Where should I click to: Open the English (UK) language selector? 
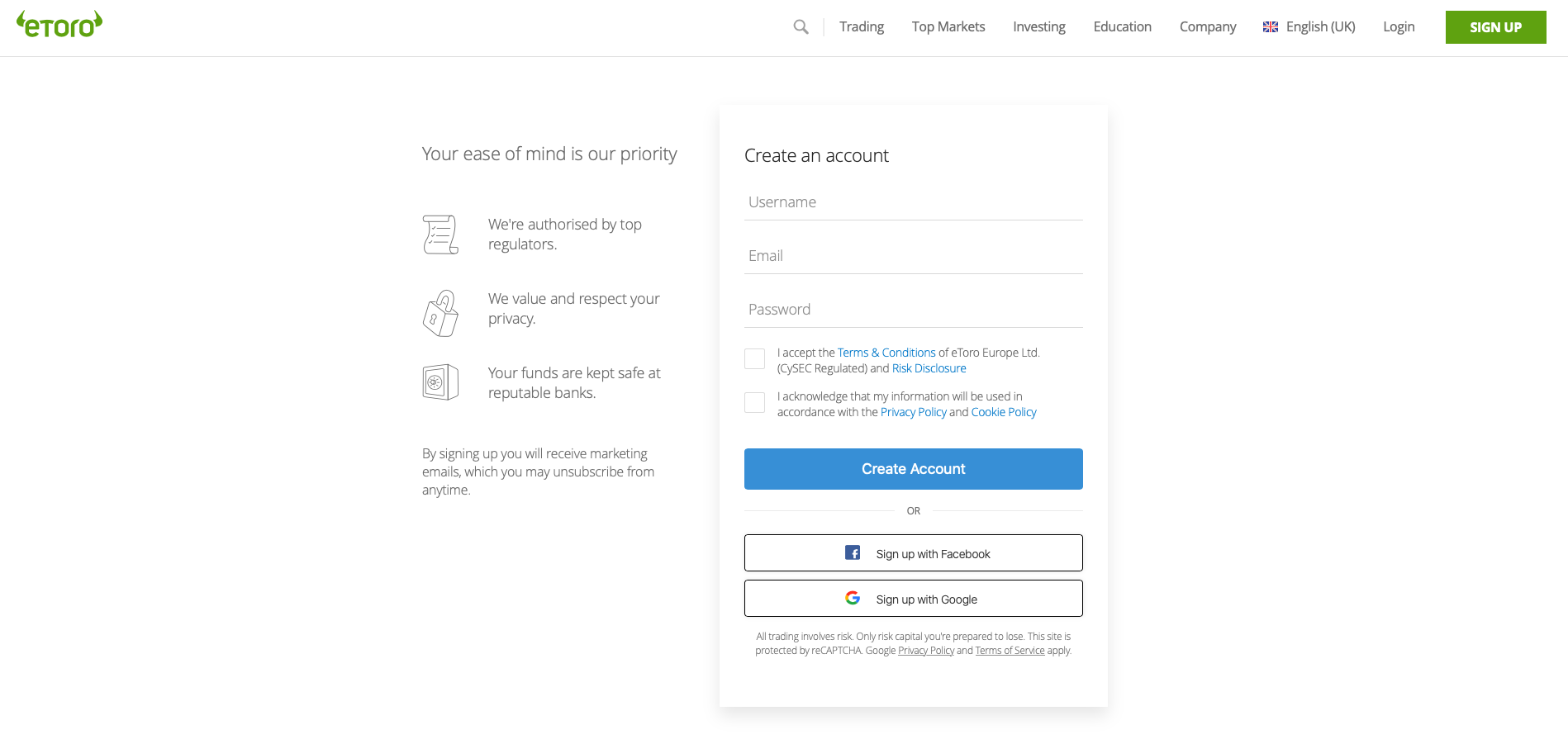[x=1309, y=27]
